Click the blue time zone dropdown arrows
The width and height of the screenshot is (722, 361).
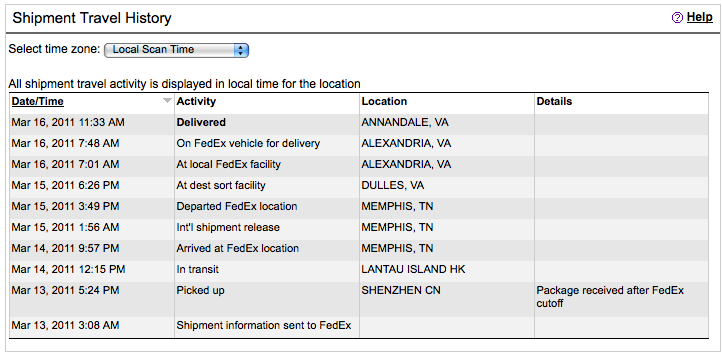241,50
